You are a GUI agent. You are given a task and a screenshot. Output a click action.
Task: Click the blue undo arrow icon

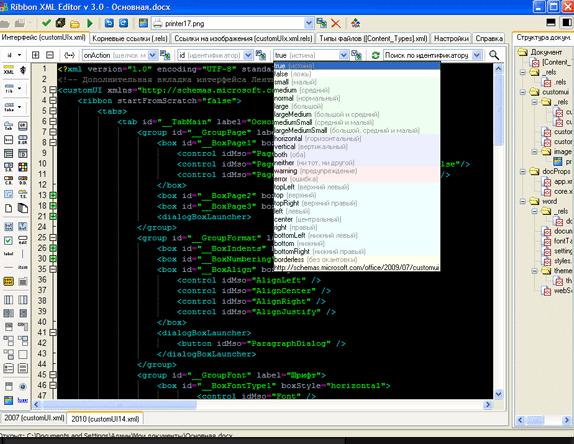coord(109,23)
